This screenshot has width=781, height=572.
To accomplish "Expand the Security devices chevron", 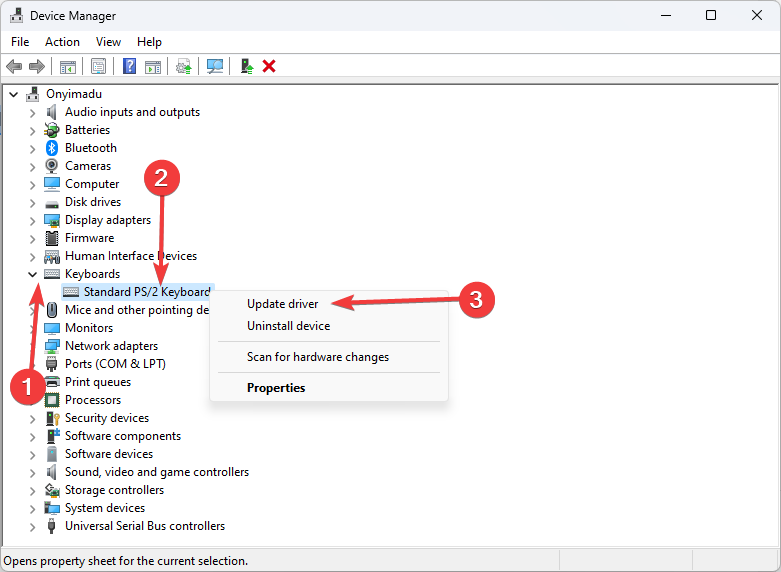I will [x=32, y=419].
